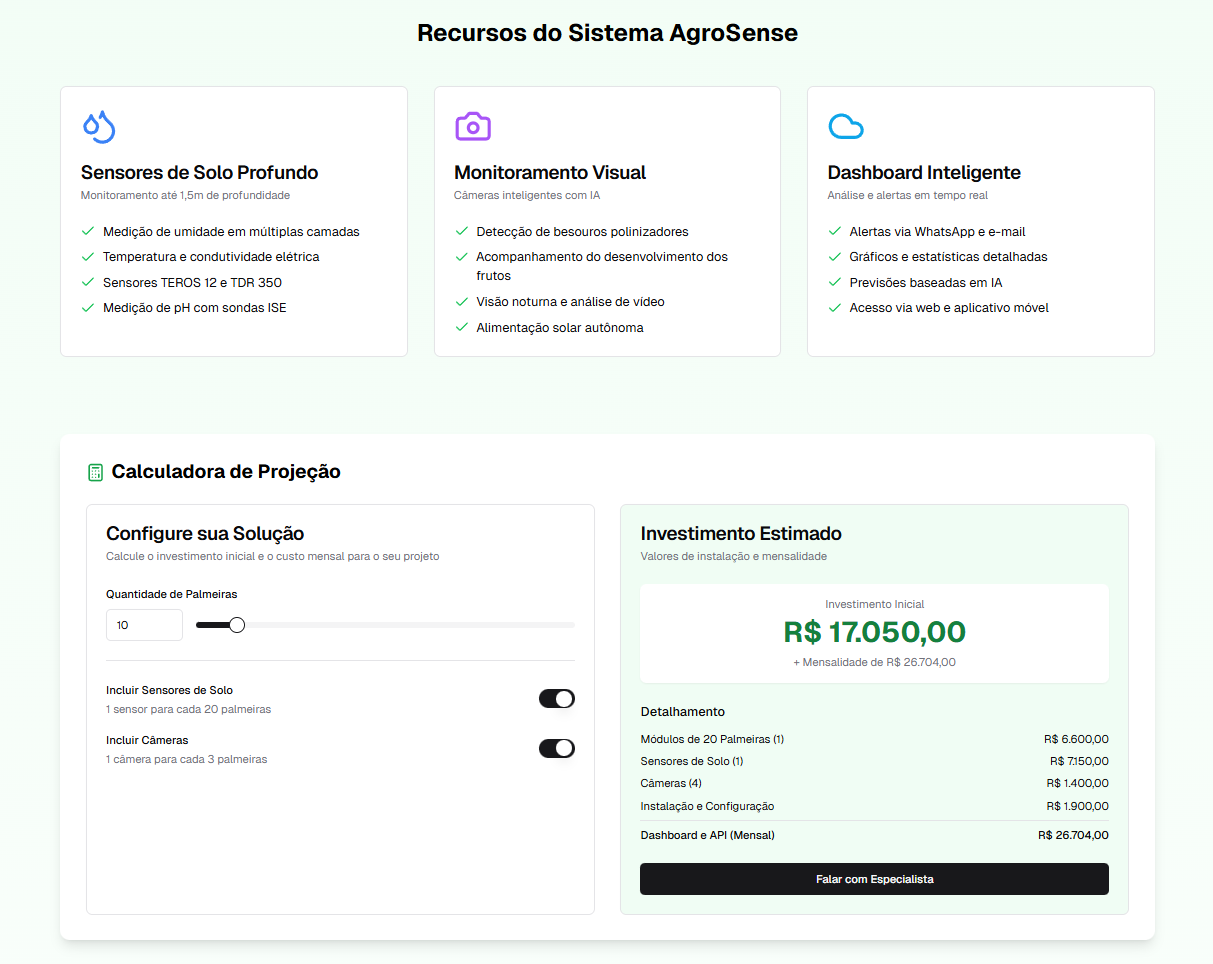Screen dimensions: 1213x964
Task: Click the checkmark beside Alertas via WhatsApp e e-mail
Action: point(835,231)
